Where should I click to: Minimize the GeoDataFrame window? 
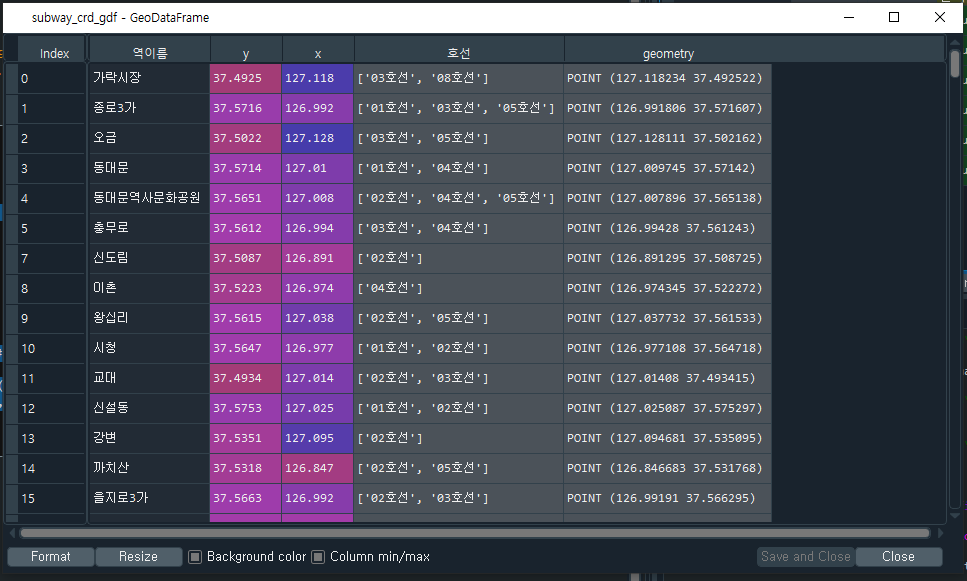pos(849,17)
